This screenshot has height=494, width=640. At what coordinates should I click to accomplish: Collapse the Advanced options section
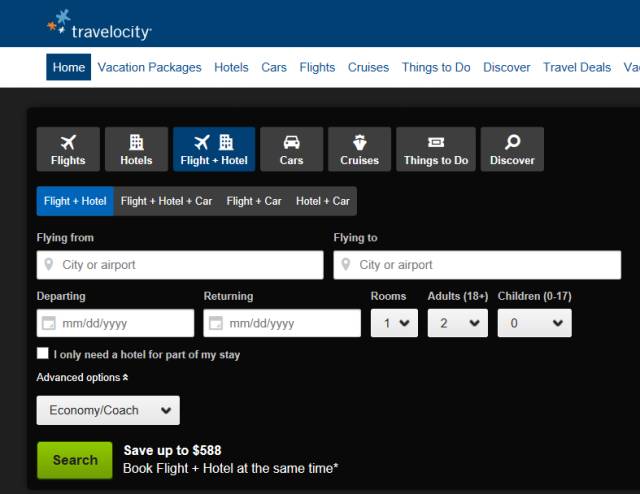tap(83, 378)
